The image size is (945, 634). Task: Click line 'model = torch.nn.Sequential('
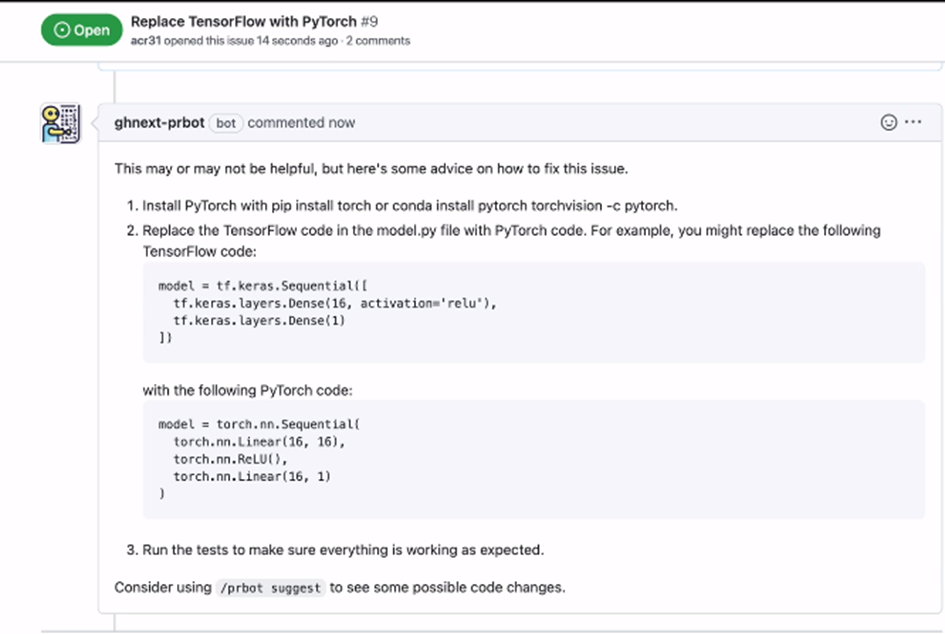259,424
